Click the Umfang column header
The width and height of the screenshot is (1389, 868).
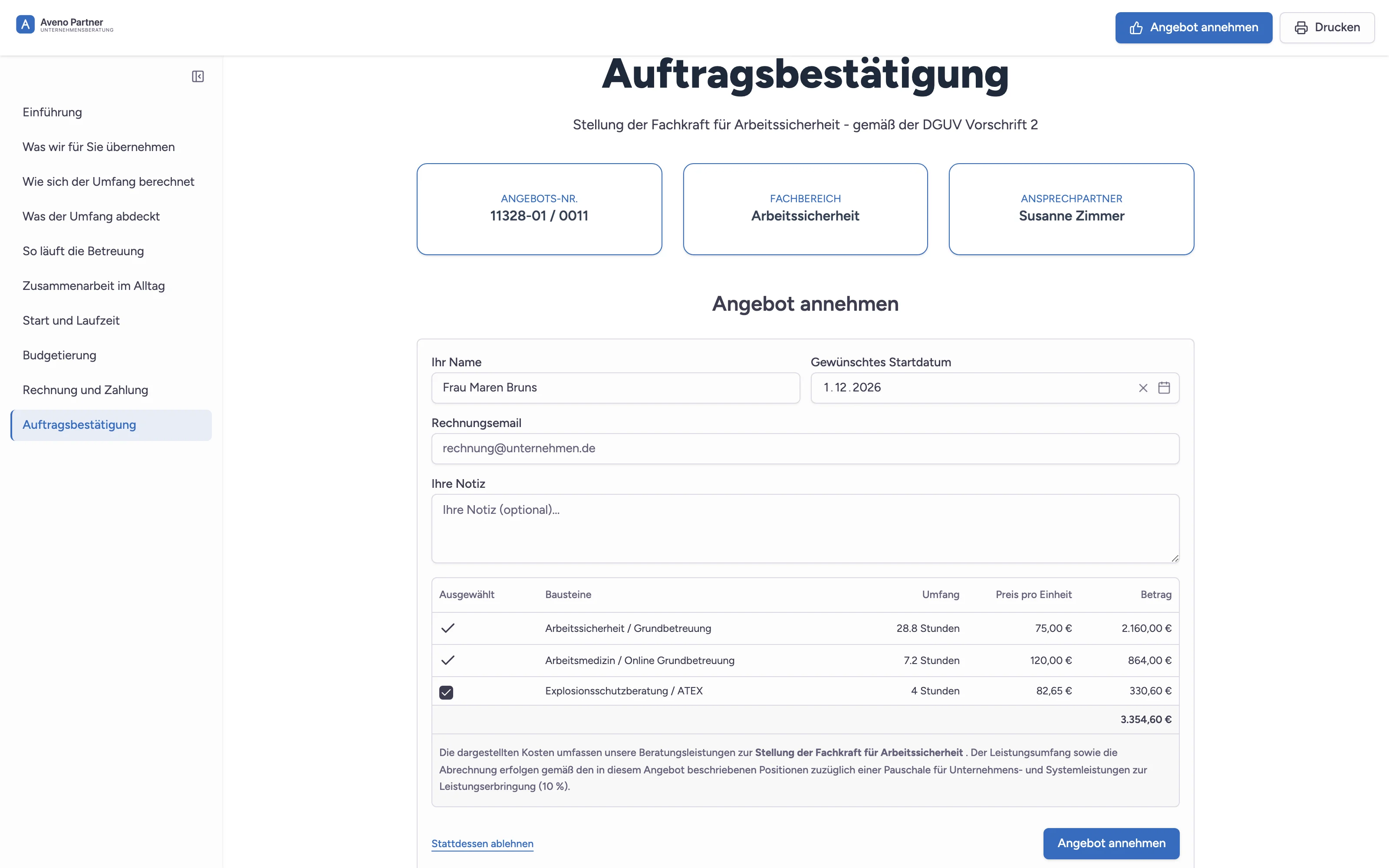pos(940,595)
